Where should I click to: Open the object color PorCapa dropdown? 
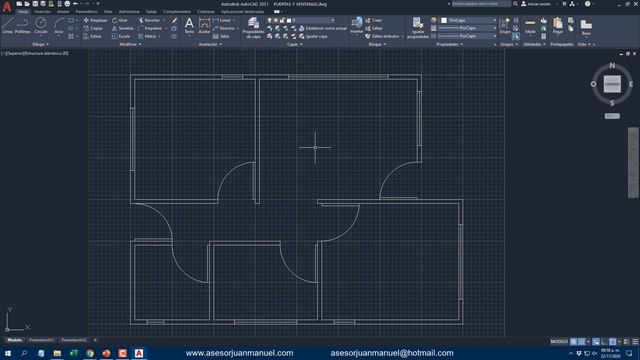(468, 20)
